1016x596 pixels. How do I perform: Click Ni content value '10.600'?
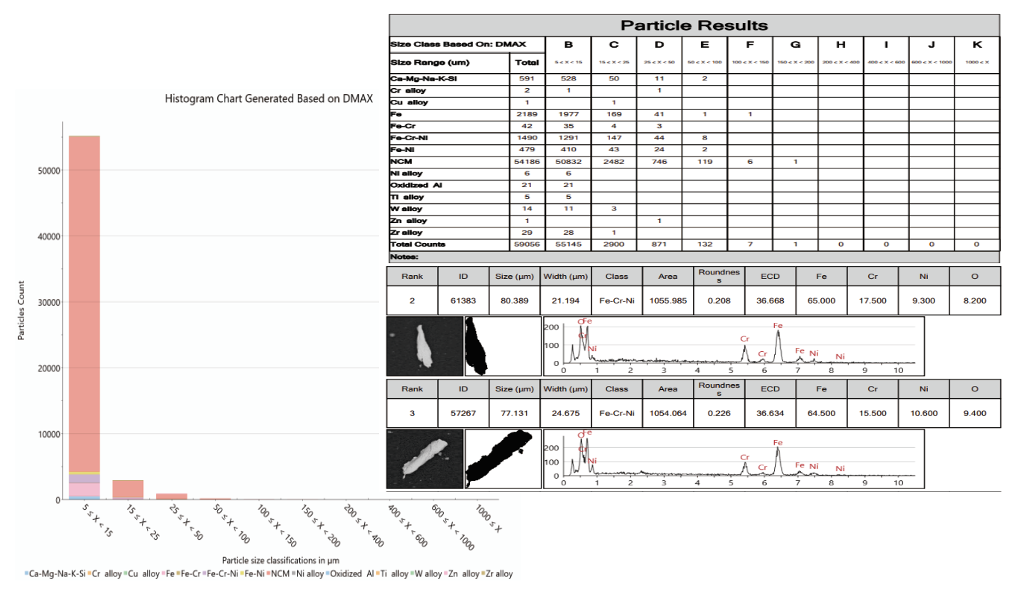(x=924, y=413)
